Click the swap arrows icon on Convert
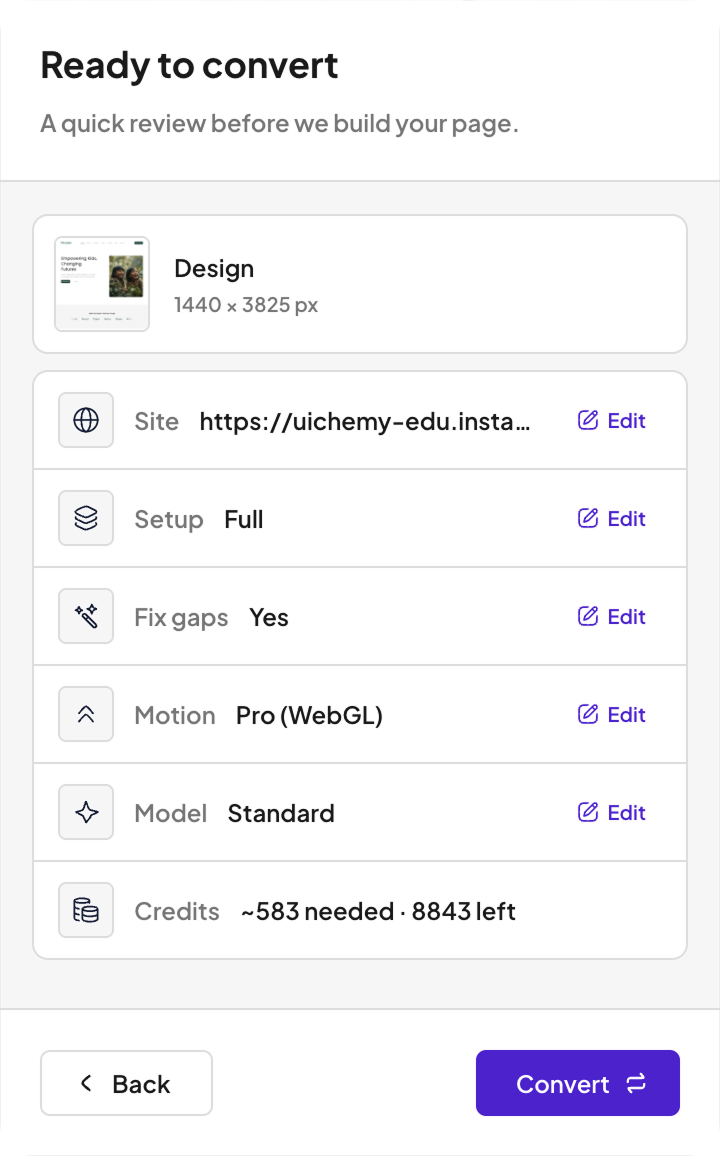This screenshot has width=720, height=1156. [636, 1084]
